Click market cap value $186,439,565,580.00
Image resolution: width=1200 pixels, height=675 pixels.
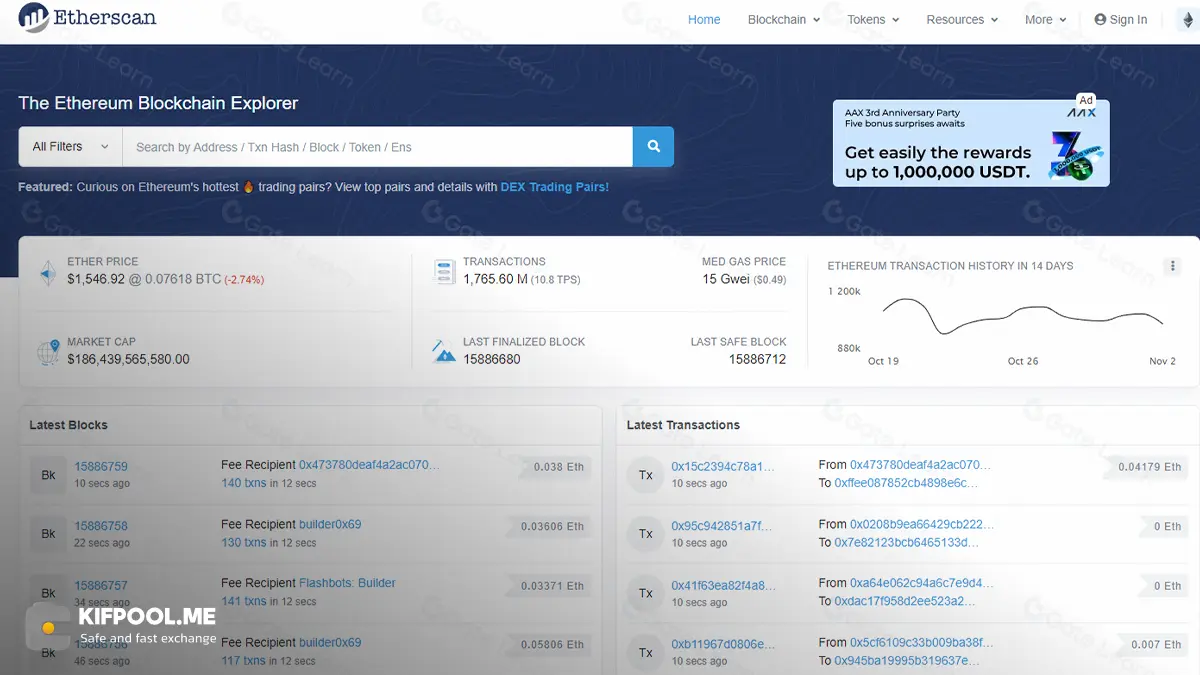(x=128, y=359)
